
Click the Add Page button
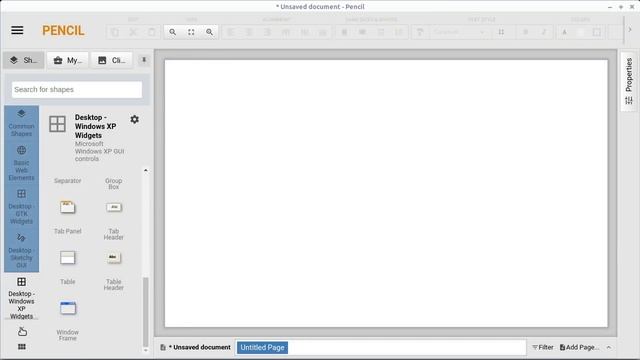(x=580, y=347)
